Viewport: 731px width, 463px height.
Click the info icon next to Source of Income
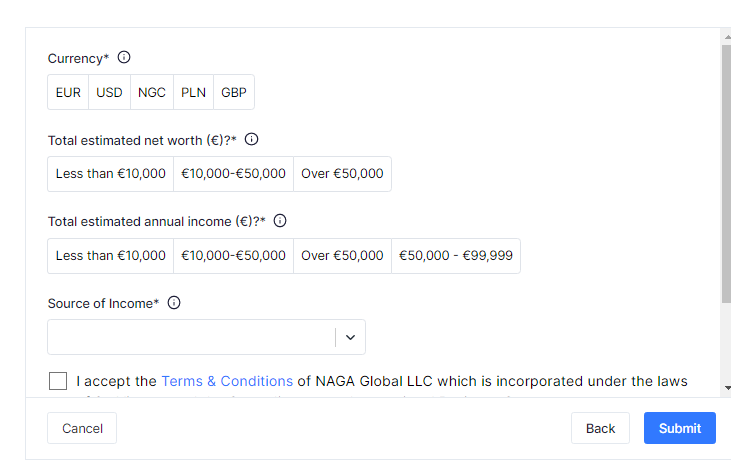pyautogui.click(x=174, y=303)
